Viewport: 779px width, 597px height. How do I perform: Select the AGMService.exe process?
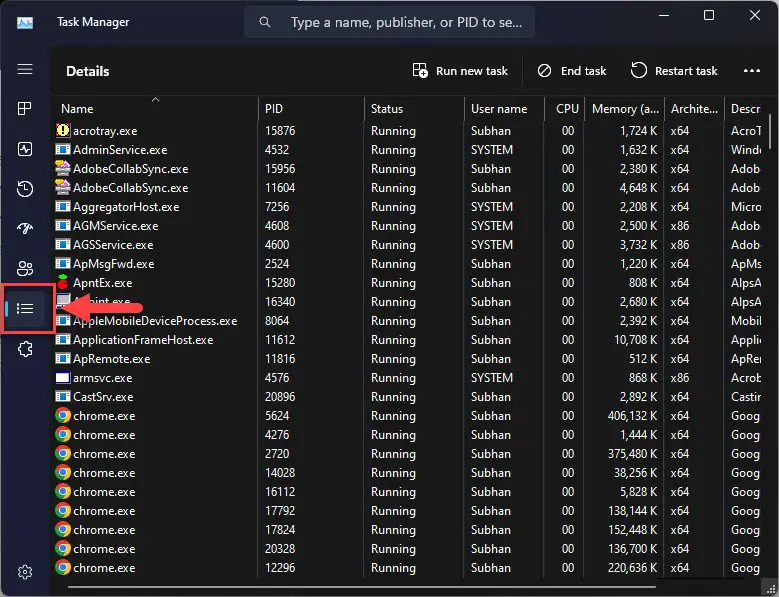point(409,225)
